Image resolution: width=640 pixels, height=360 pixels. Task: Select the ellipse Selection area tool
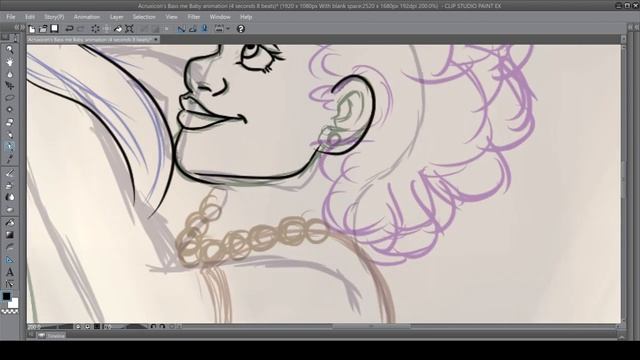(10, 98)
